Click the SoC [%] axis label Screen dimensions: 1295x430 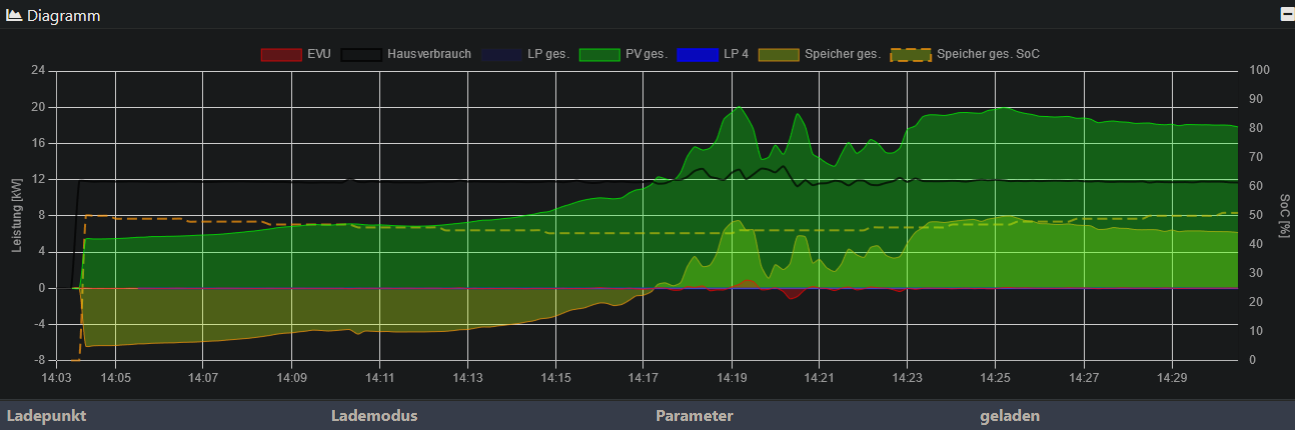point(1283,215)
